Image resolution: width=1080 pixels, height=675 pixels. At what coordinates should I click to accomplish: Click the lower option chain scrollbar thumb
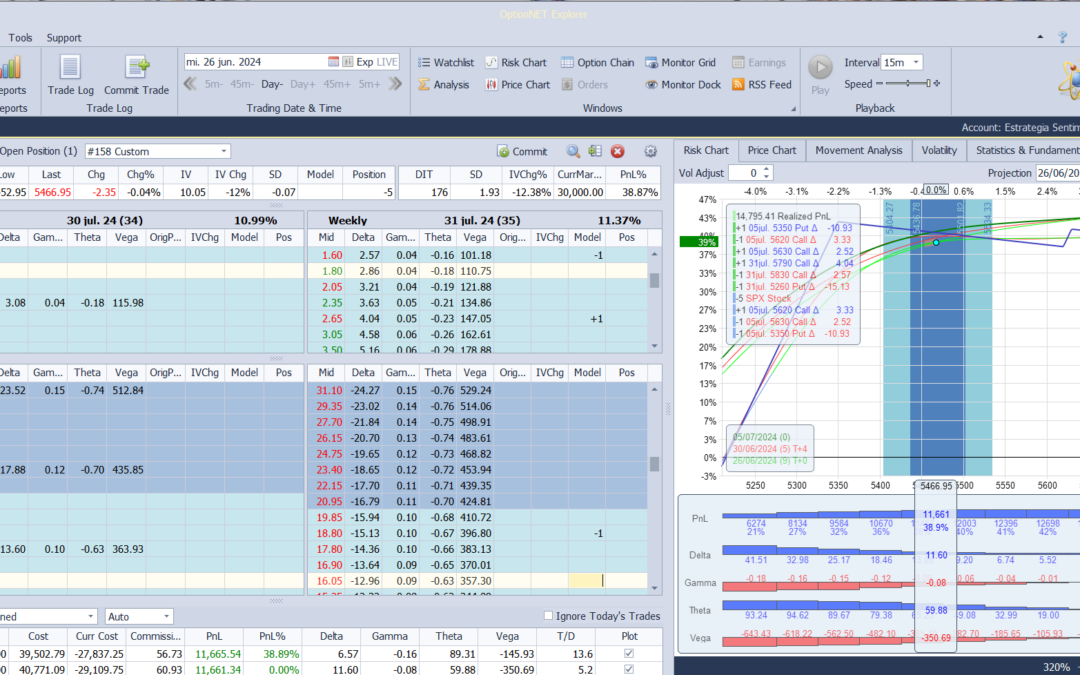tap(654, 464)
